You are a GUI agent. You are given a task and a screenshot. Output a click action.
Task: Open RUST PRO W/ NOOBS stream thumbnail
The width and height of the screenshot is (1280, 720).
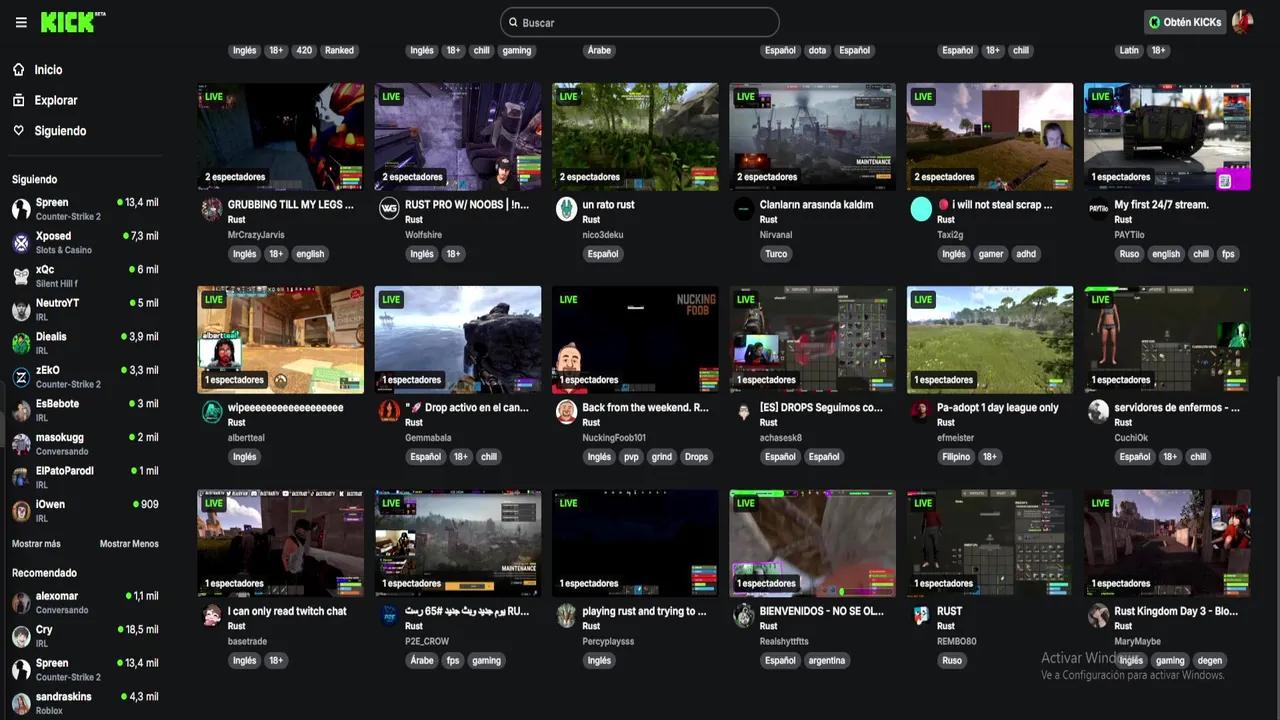[x=458, y=137]
